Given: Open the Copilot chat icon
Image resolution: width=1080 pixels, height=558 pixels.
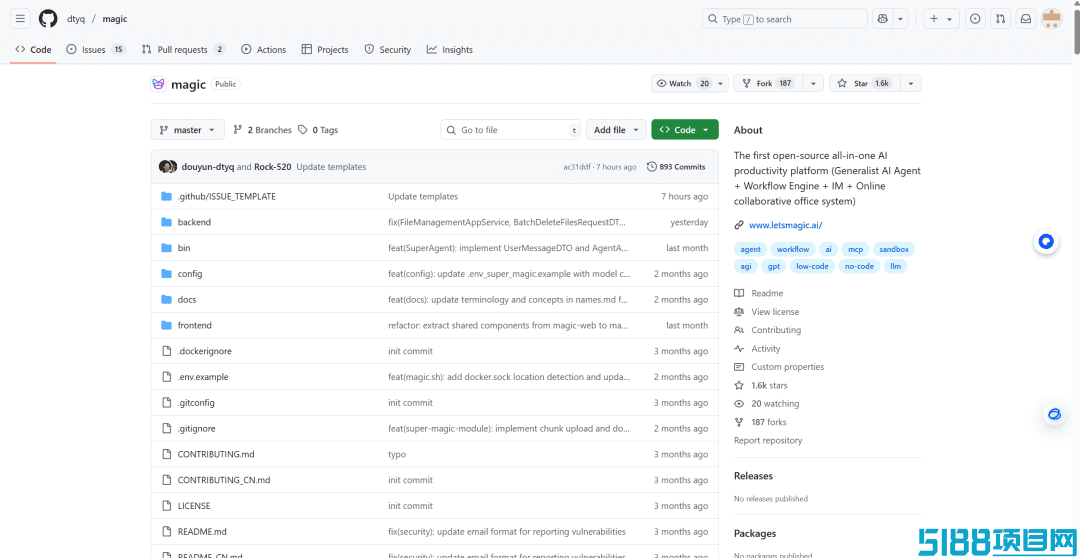Looking at the screenshot, I should [x=882, y=19].
